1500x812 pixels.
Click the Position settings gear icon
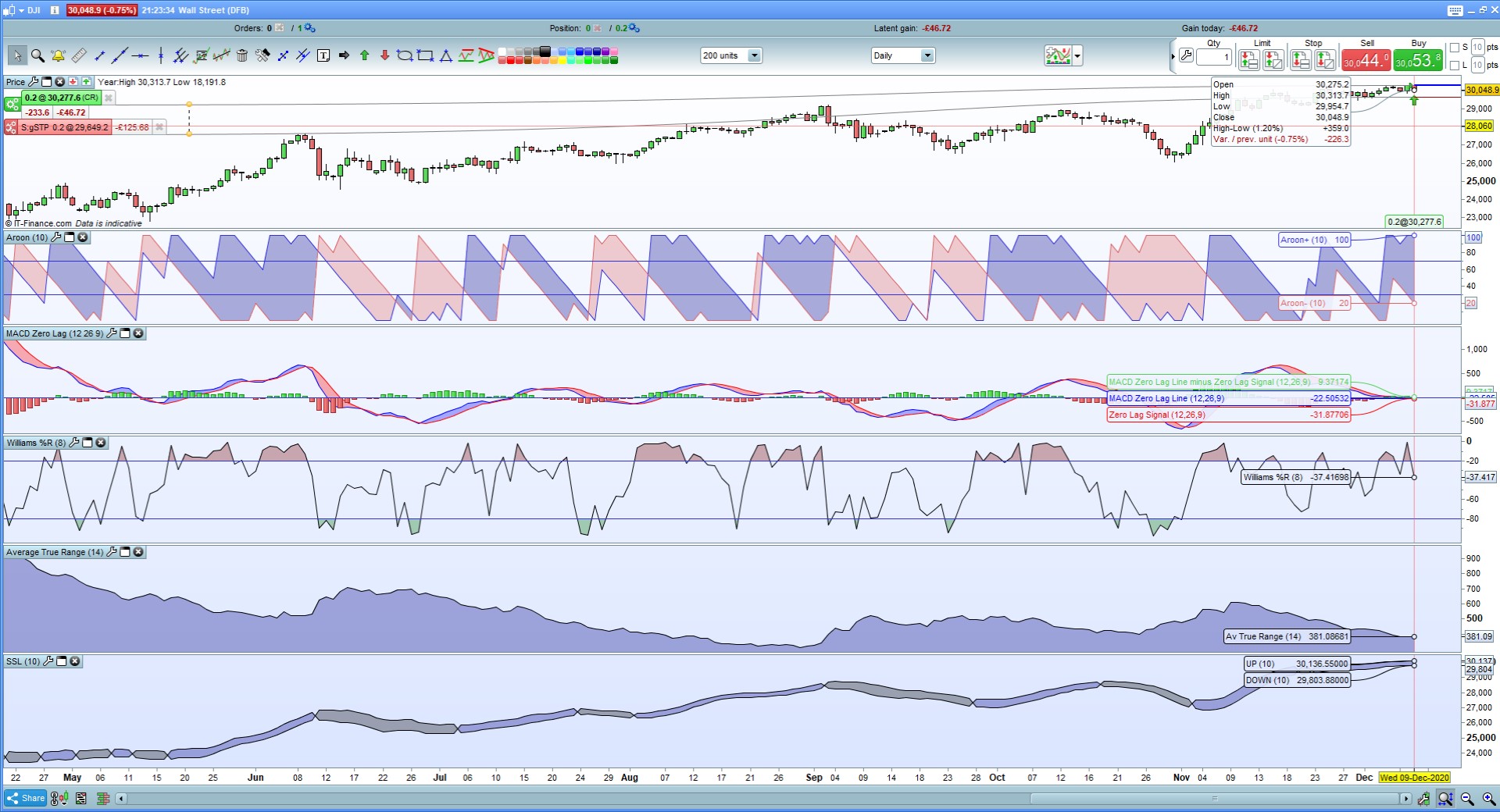click(x=634, y=28)
